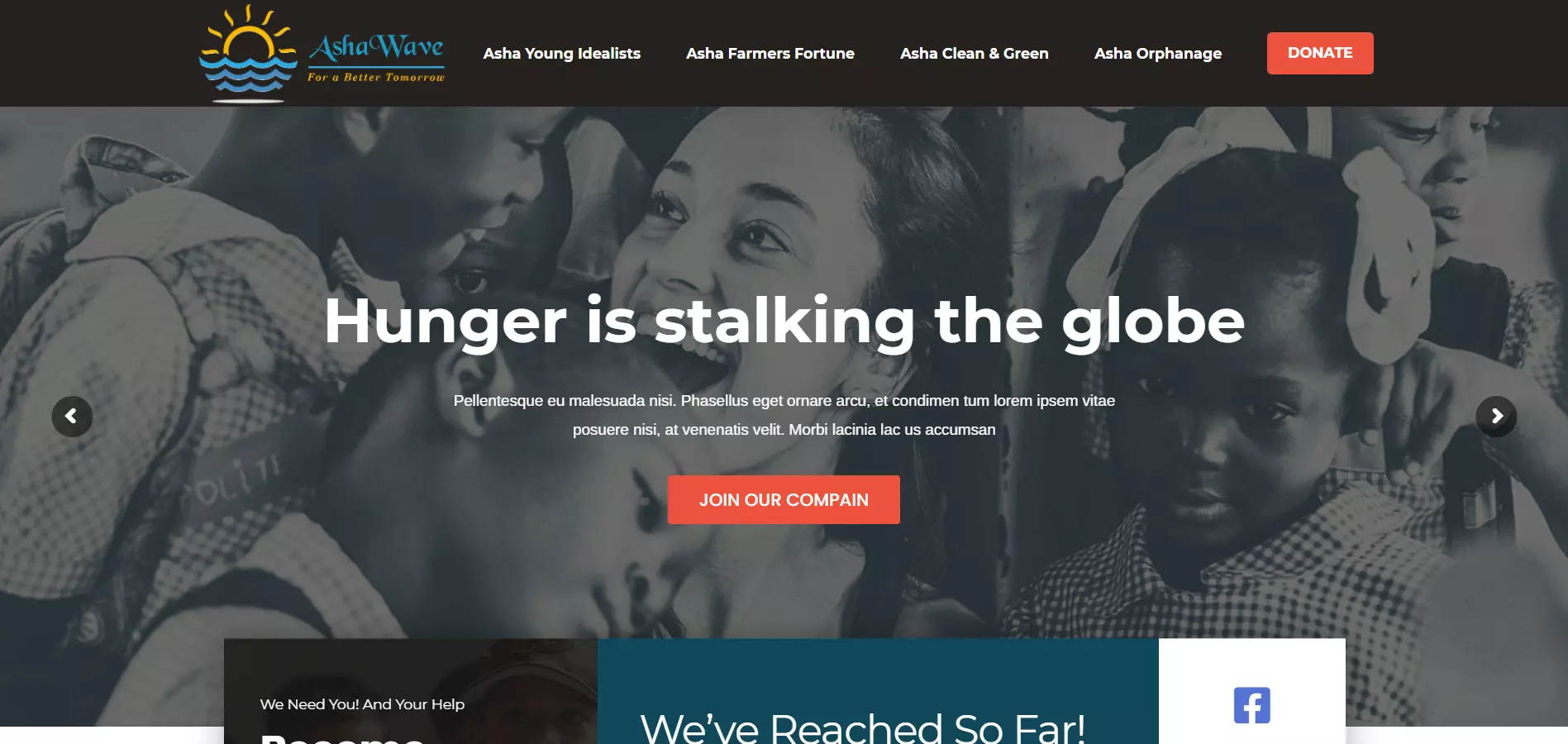Click the DONATE button
Image resolution: width=1568 pixels, height=744 pixels.
(1320, 53)
